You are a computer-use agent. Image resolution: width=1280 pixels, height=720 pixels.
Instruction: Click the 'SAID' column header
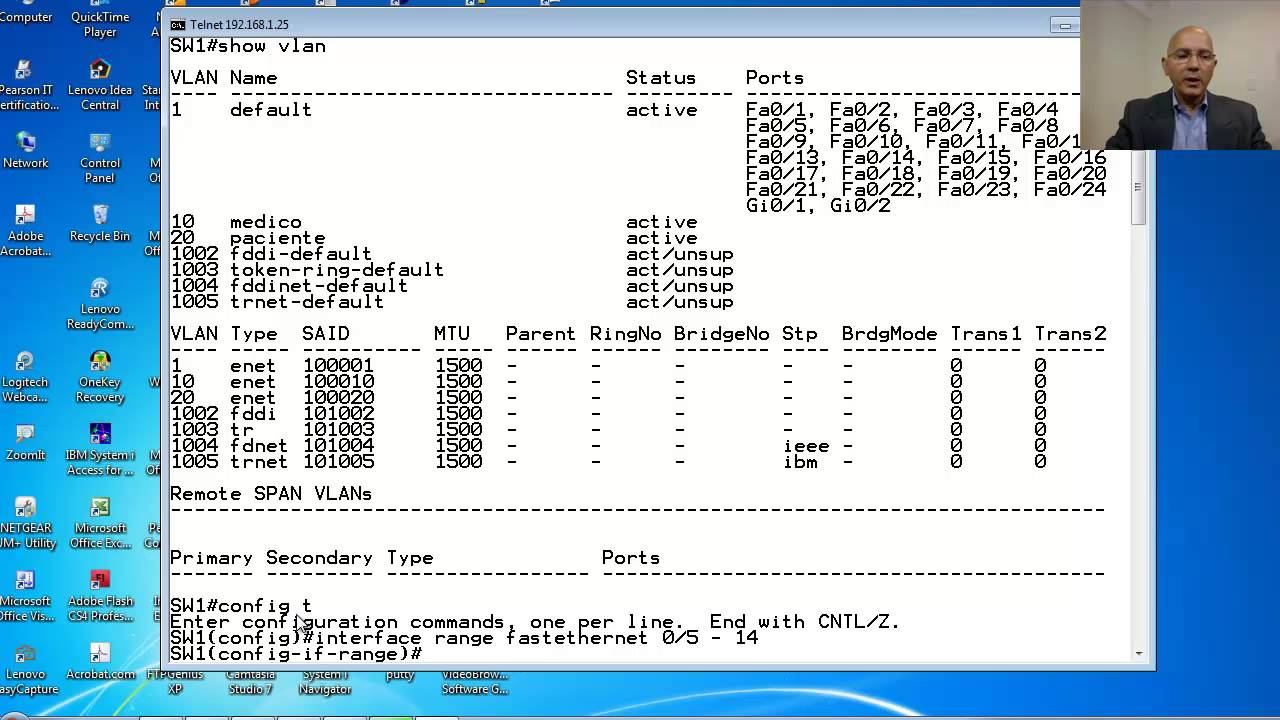point(326,334)
